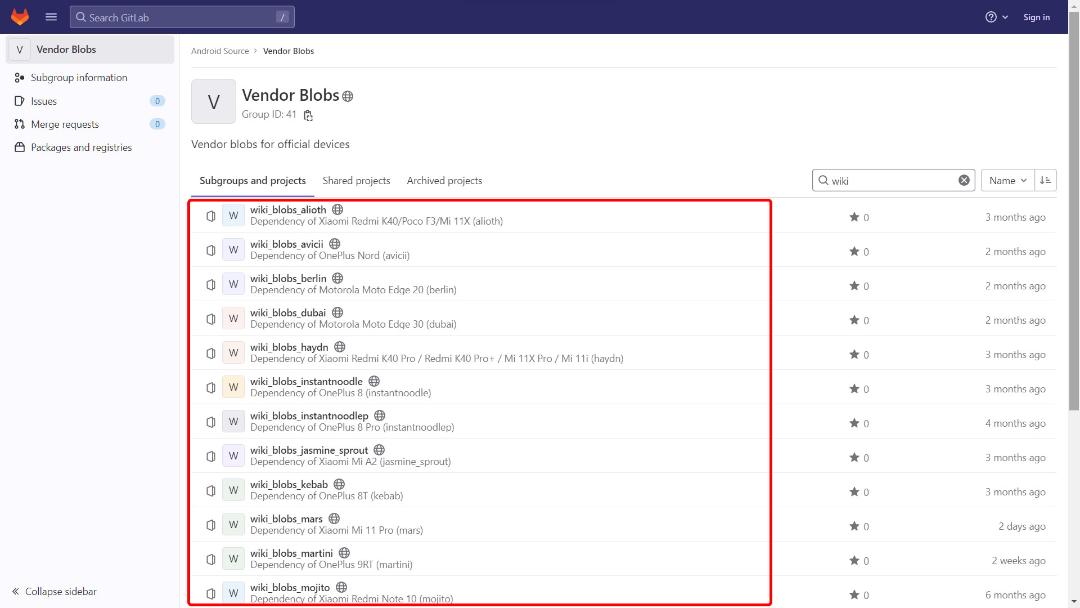Viewport: 1080px width, 608px height.
Task: Open wiki_blobs_jasmine_sprout project
Action: 309,450
